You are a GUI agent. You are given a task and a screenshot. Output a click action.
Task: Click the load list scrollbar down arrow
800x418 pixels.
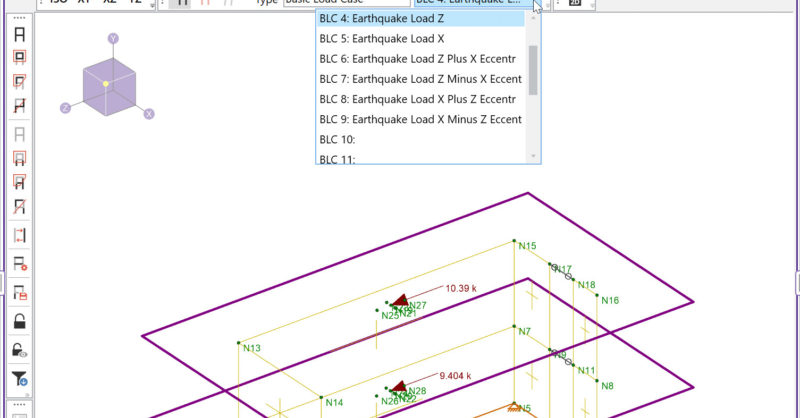pos(533,156)
